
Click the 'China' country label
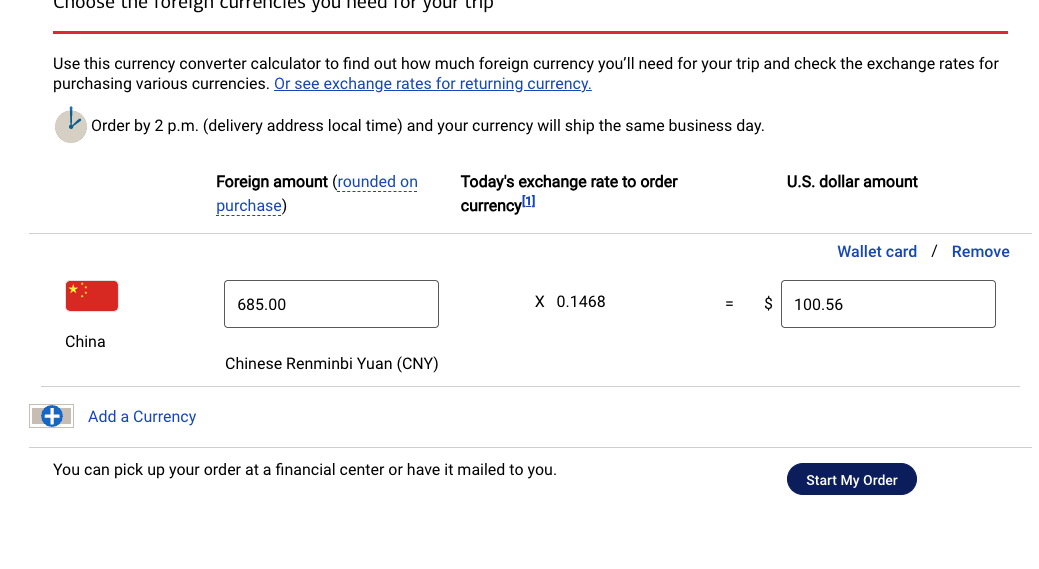pos(85,342)
